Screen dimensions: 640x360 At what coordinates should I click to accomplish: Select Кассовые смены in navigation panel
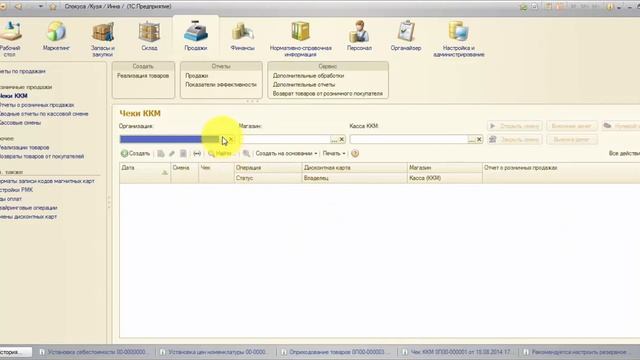20,123
